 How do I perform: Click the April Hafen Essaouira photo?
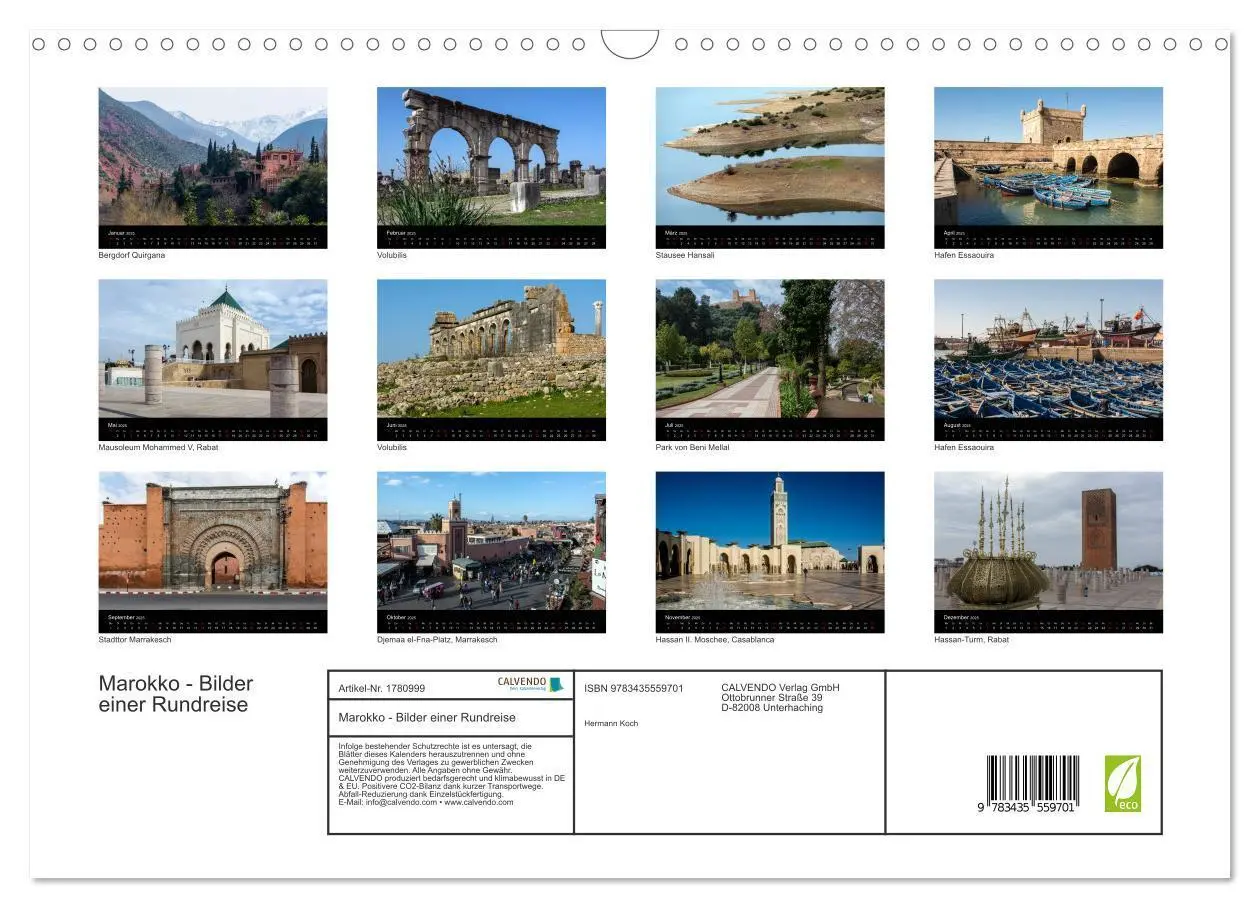[1048, 156]
